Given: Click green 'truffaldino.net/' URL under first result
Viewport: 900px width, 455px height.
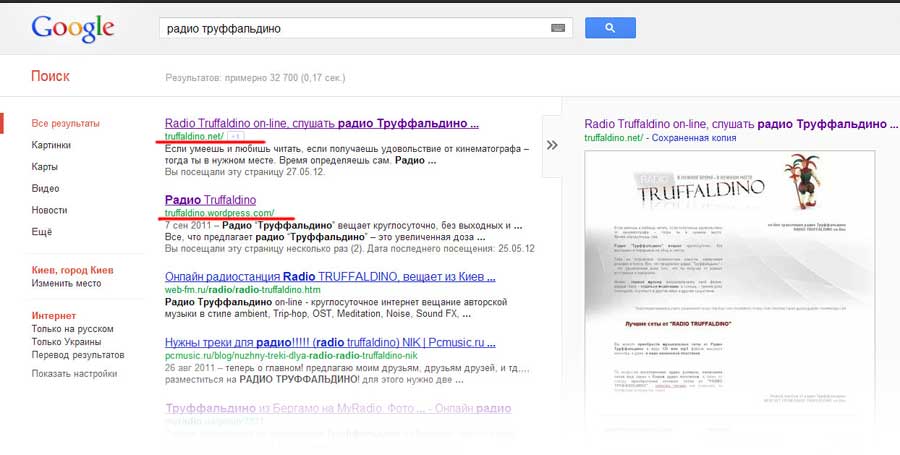Looking at the screenshot, I should coord(194,136).
